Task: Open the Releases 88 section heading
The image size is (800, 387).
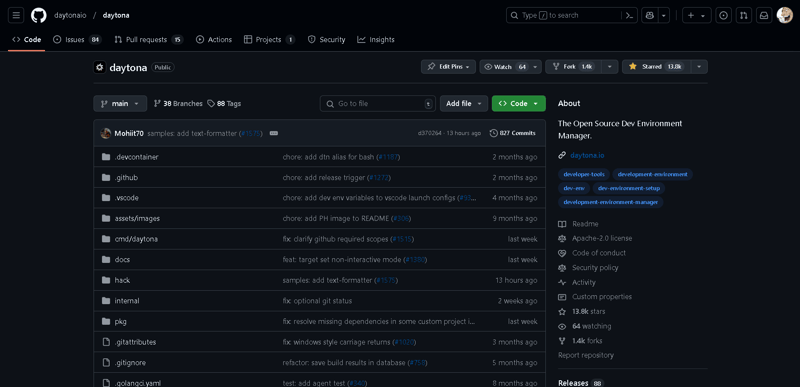Action: point(581,383)
